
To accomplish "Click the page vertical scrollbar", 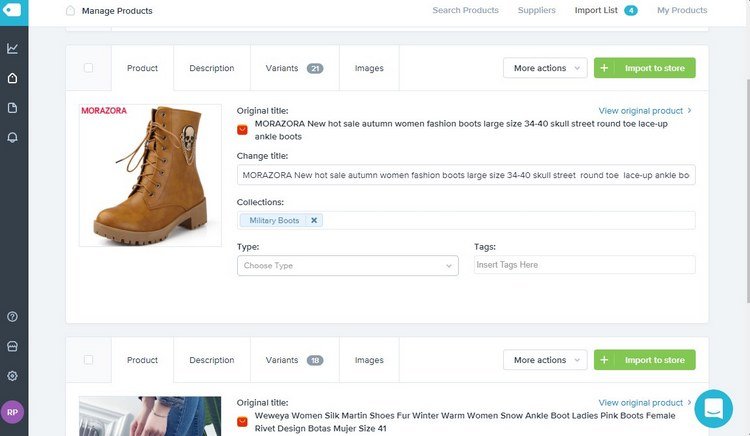I will [748, 191].
